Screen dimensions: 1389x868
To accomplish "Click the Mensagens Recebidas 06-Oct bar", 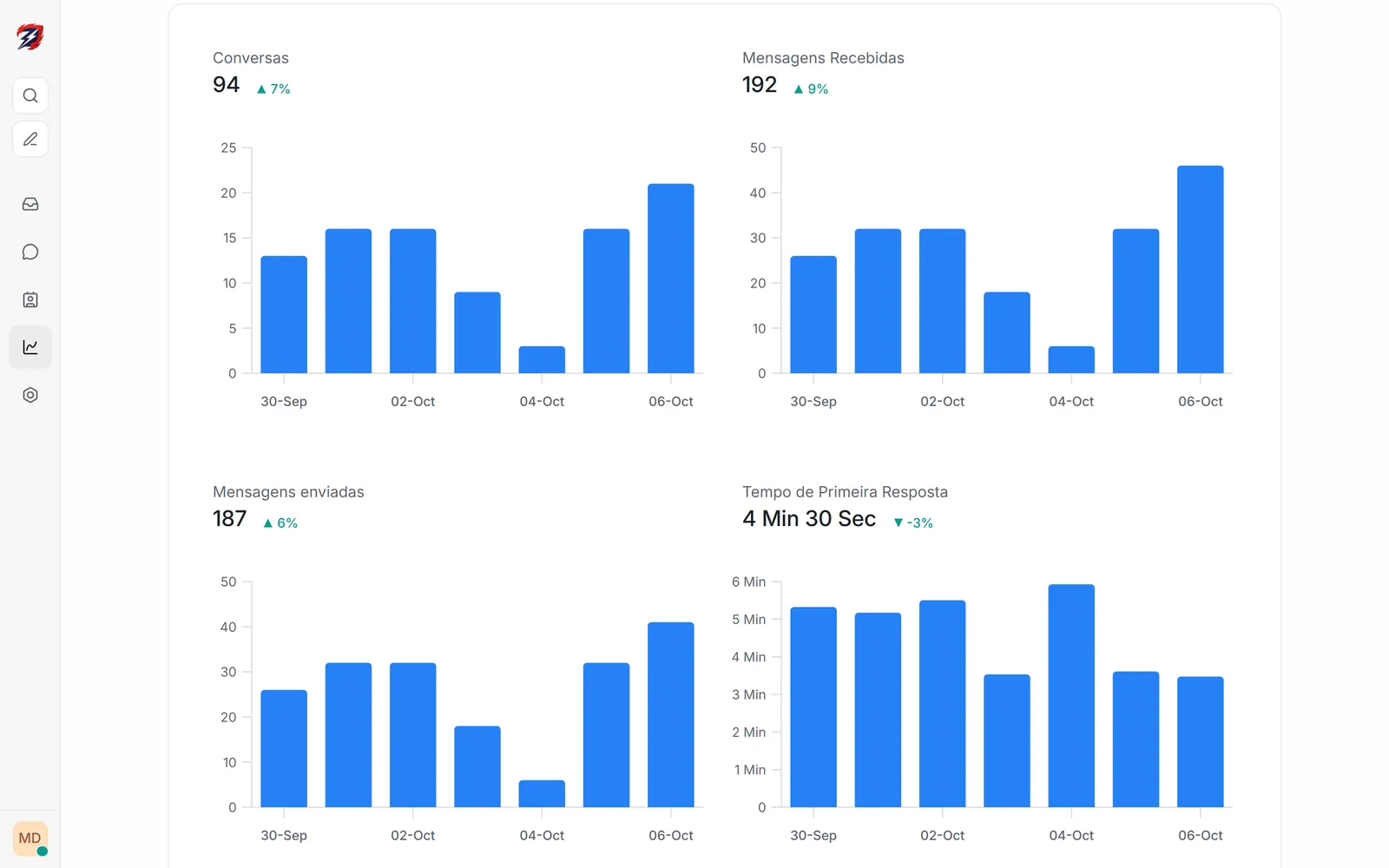I will pos(1201,269).
